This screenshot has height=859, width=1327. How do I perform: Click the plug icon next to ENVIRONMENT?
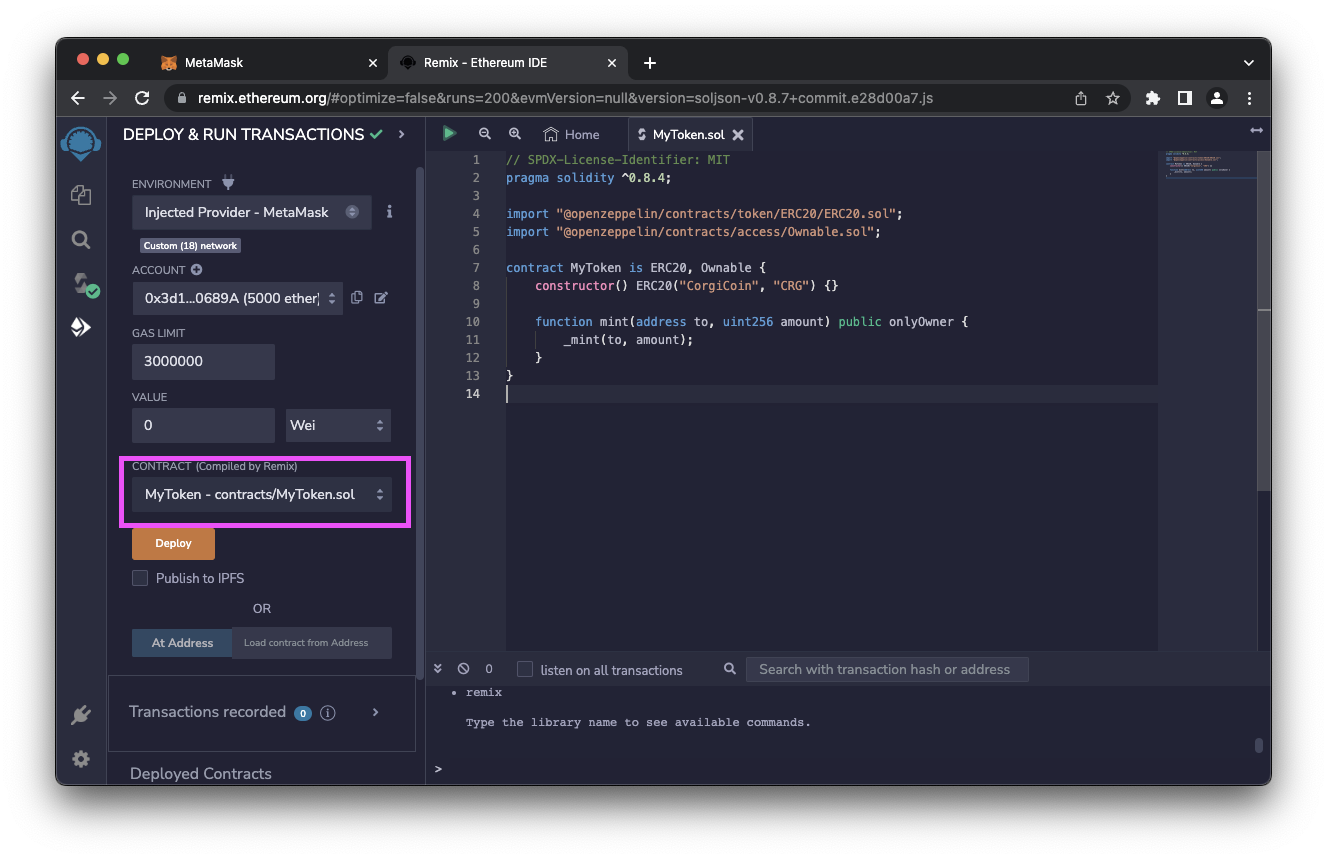click(227, 183)
